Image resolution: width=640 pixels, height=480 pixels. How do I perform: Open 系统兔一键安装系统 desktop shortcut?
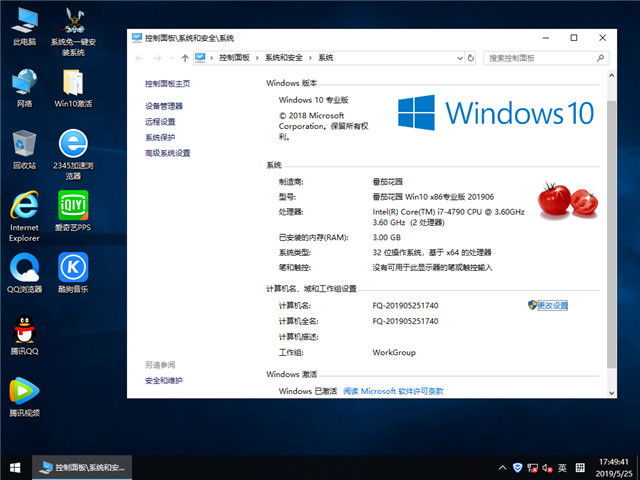[73, 32]
